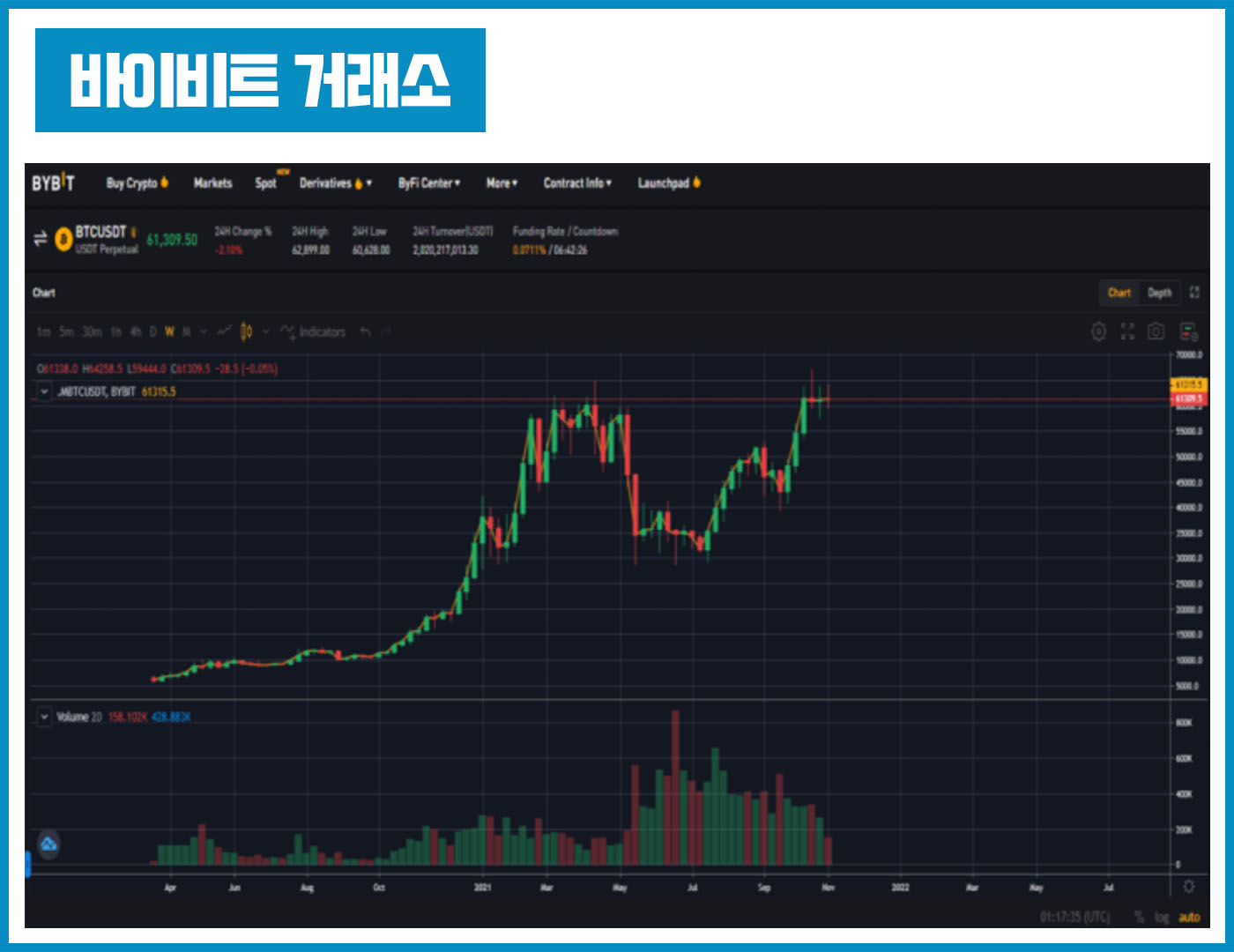This screenshot has height=952, width=1234.
Task: Open the More dropdown menu
Action: click(502, 183)
